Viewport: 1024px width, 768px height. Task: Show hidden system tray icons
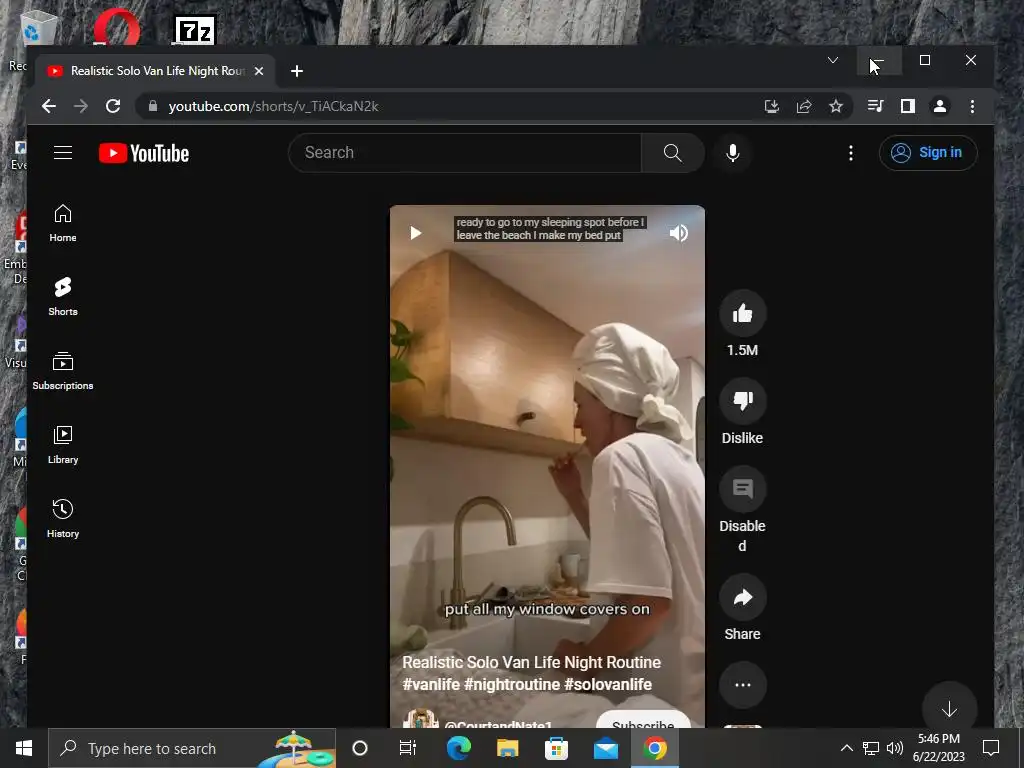pyautogui.click(x=846, y=748)
